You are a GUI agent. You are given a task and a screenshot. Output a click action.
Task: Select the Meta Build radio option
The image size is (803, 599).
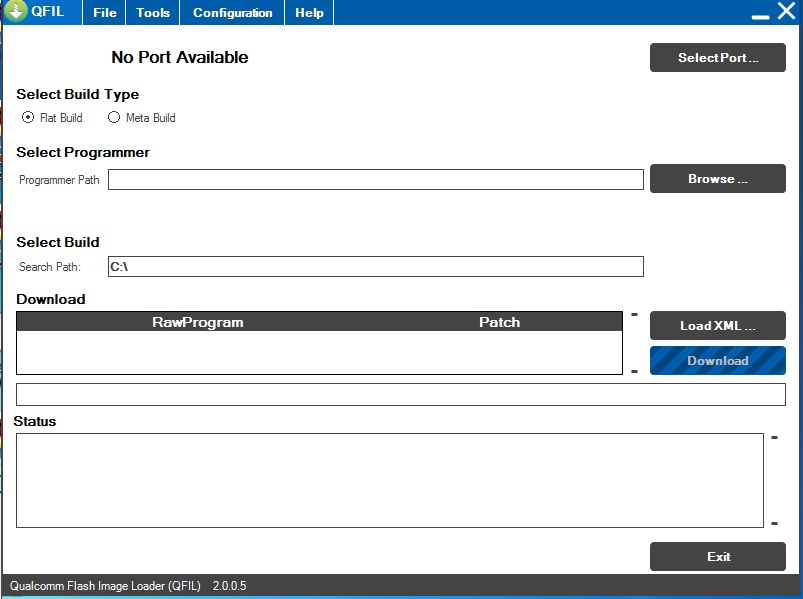click(141, 118)
